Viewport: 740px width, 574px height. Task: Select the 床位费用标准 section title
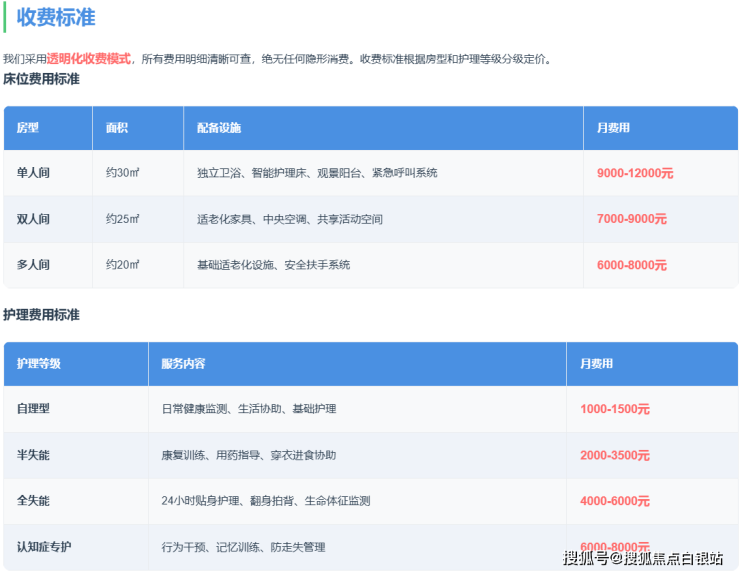41,79
